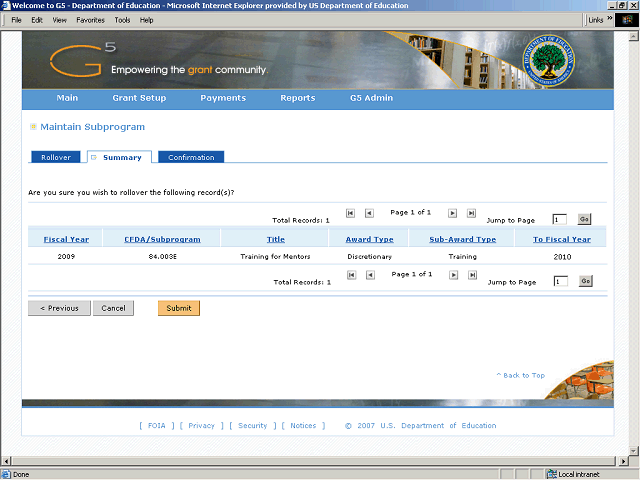Go to next page in top pager
Screen dimensions: 640x480
[x=452, y=213]
